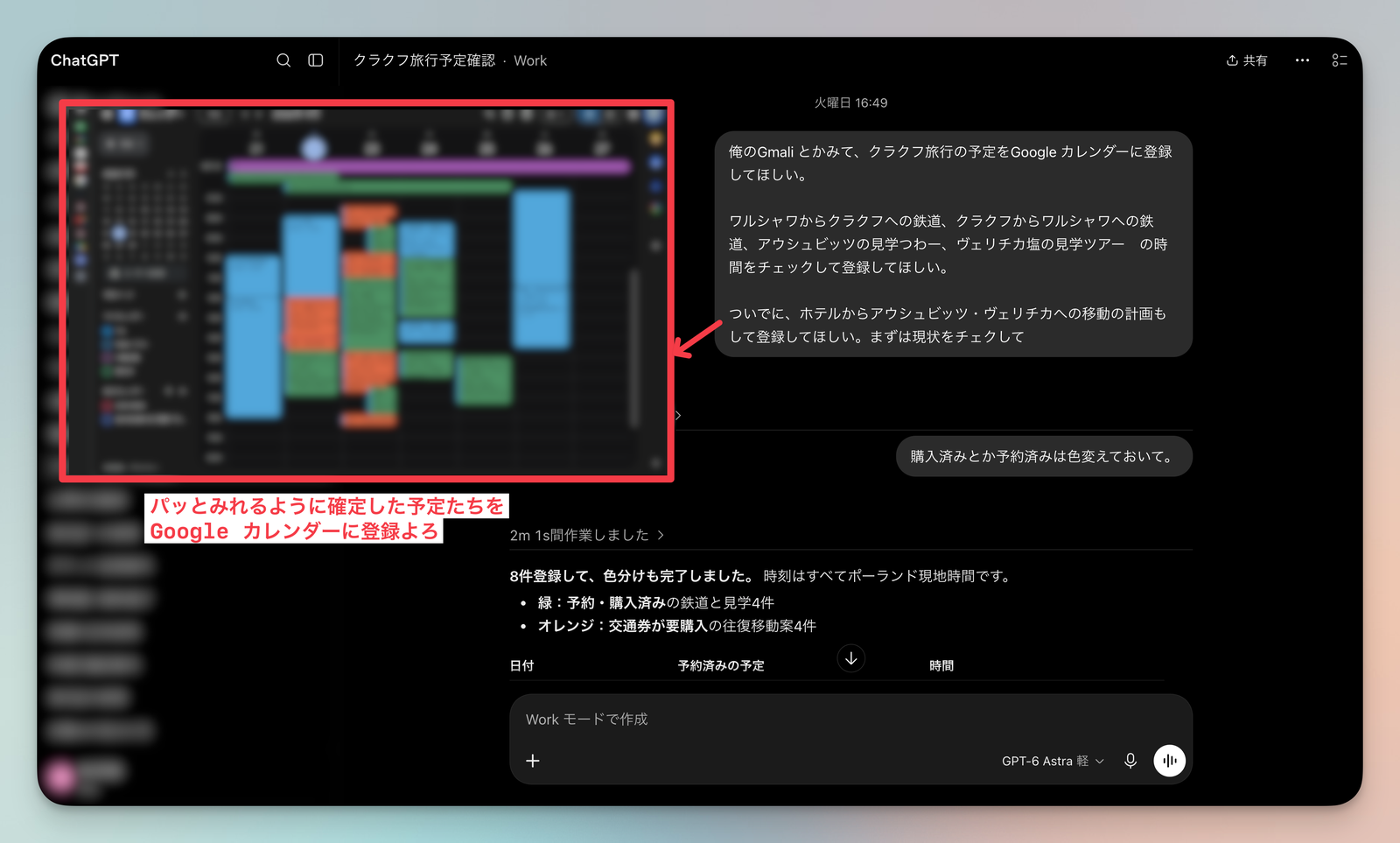Click the scroll-to-bottom down arrow button
Image resolution: width=1400 pixels, height=843 pixels.
point(851,658)
